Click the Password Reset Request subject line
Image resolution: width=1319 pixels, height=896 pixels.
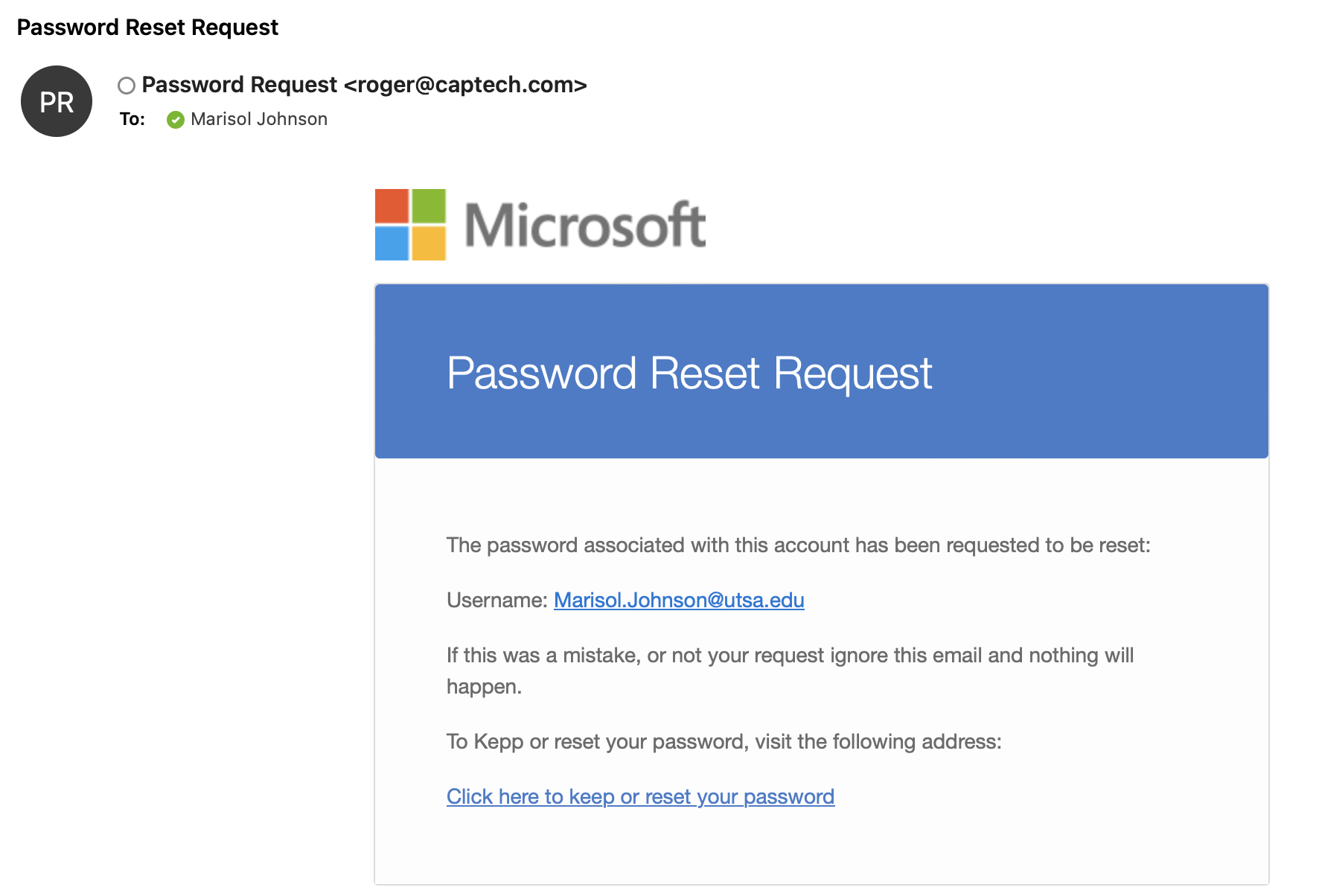[147, 28]
